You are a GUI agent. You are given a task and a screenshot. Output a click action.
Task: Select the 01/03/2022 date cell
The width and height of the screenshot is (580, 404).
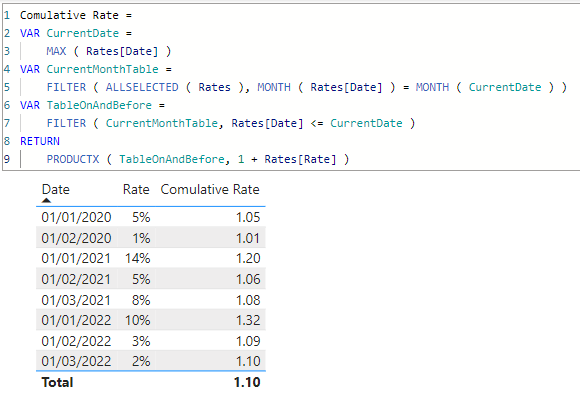pos(76,361)
